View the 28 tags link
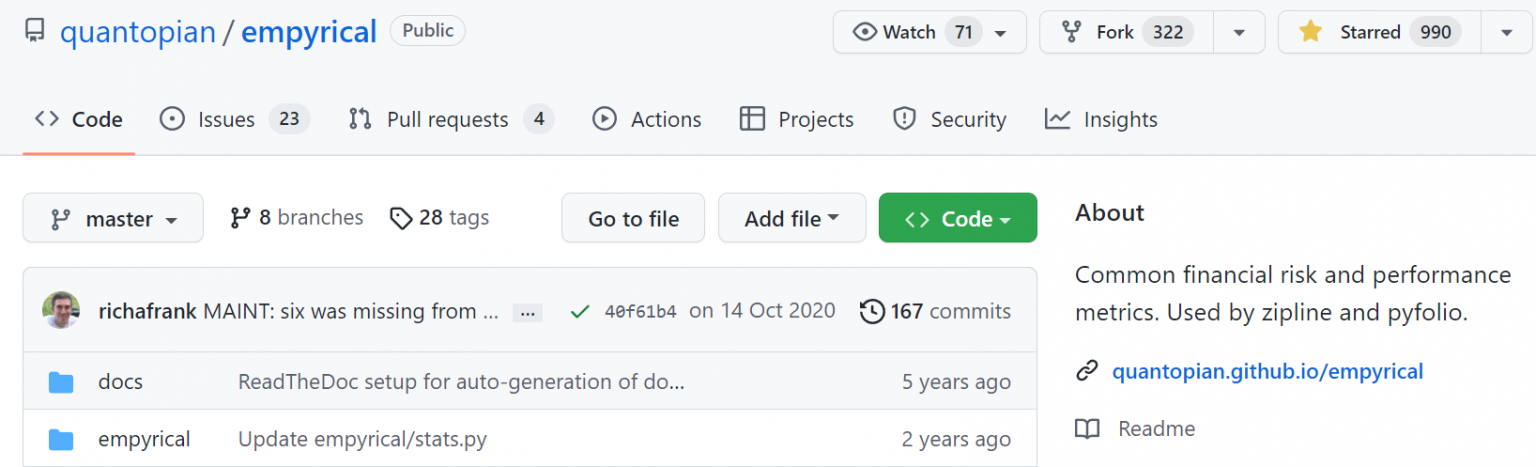The image size is (1536, 467). click(x=440, y=217)
